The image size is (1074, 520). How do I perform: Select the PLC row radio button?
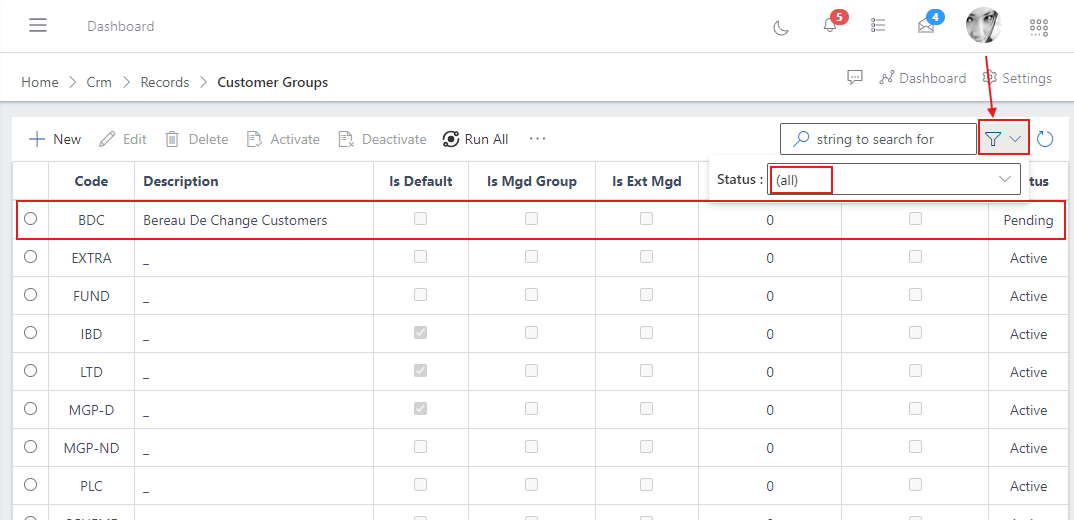coord(30,484)
